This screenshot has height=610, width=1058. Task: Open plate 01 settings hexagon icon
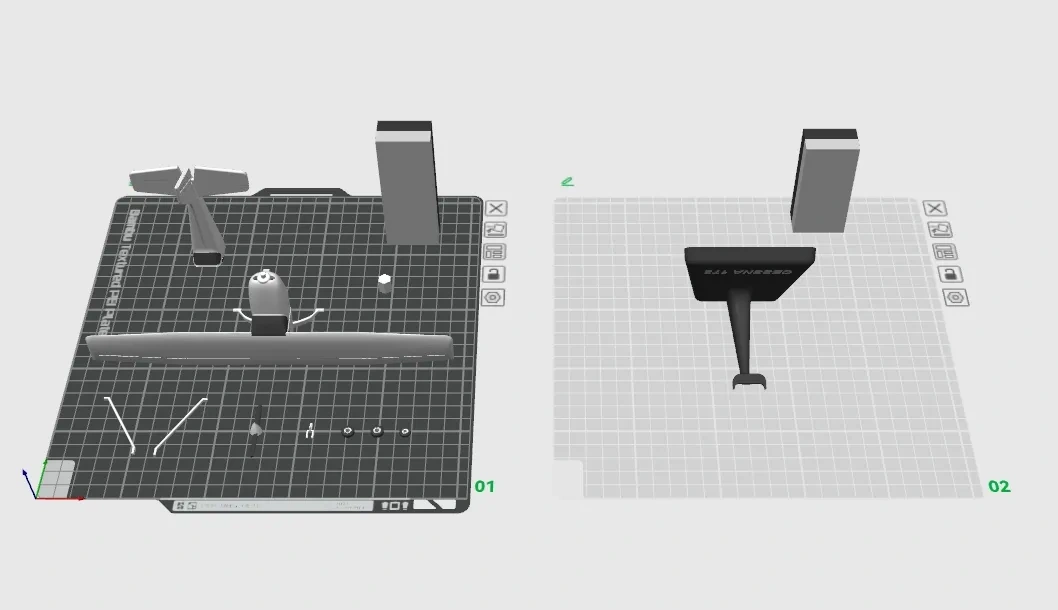click(x=493, y=298)
